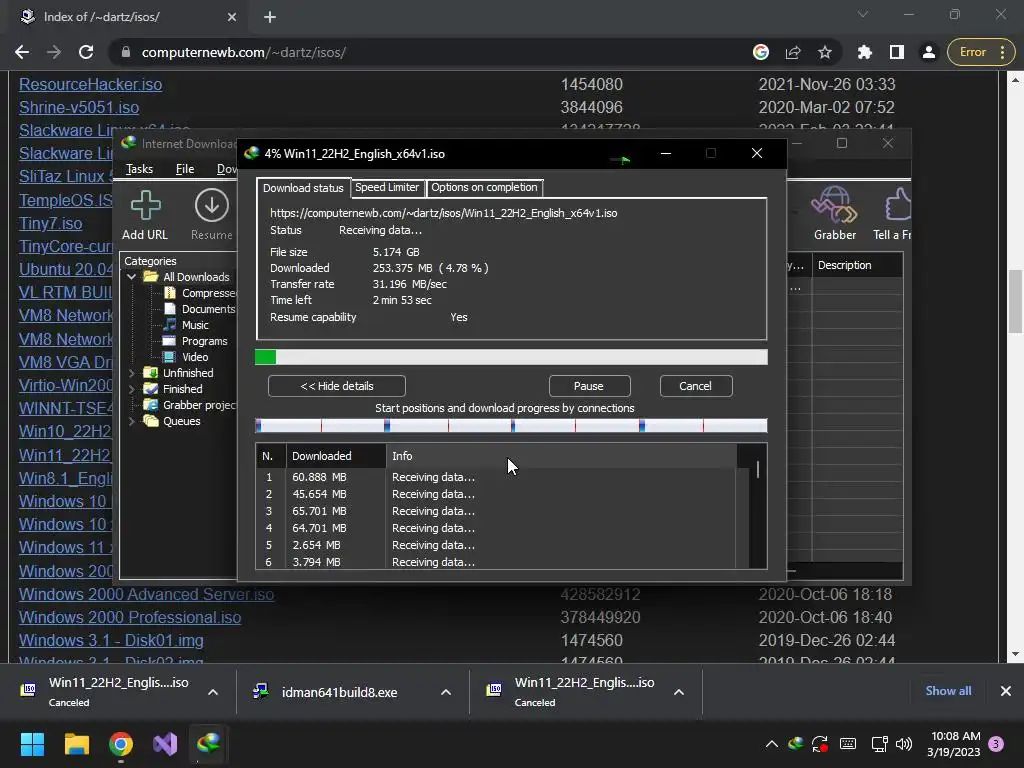Viewport: 1024px width, 768px height.
Task: Expand the Queues tree node
Action: click(131, 421)
